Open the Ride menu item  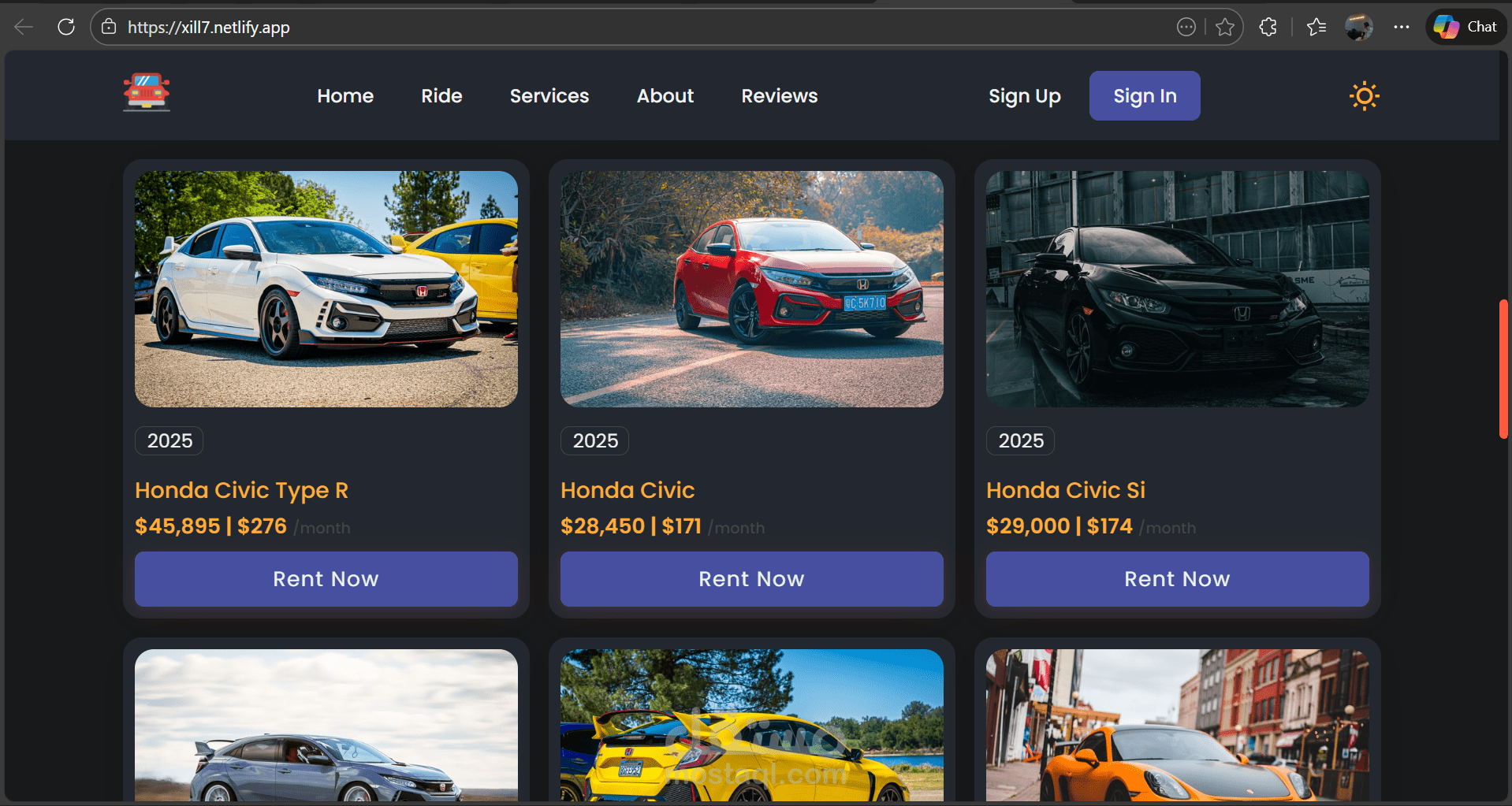[441, 96]
